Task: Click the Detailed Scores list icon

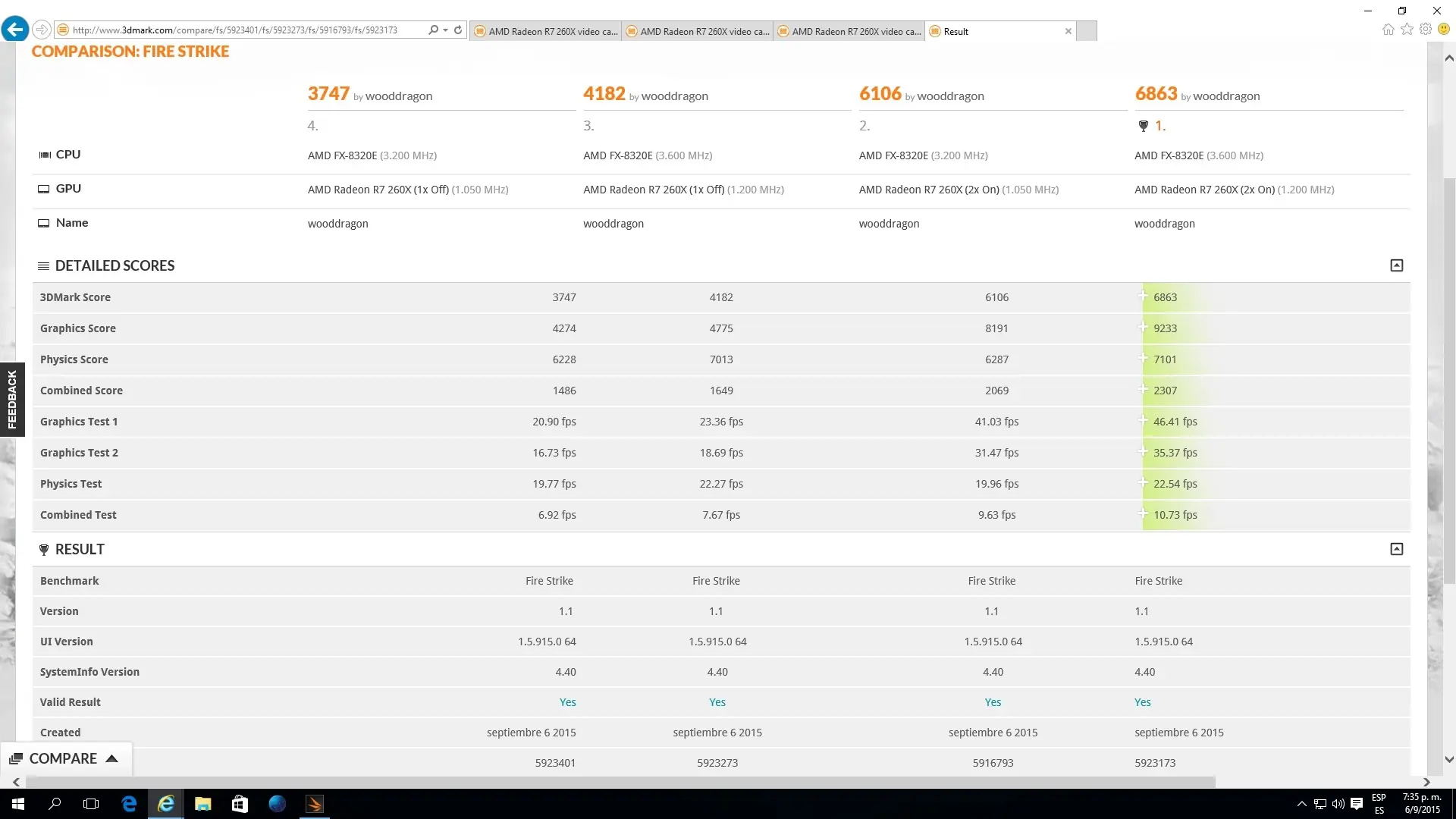Action: tap(44, 266)
